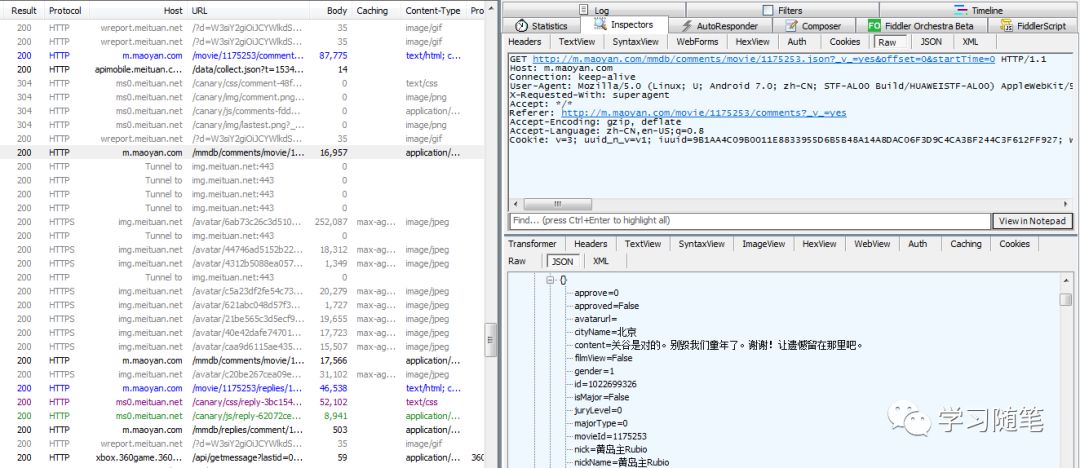Open FiddlerScript tab with script icon
Screen dimensions: 1080x468
(x=1002, y=26)
